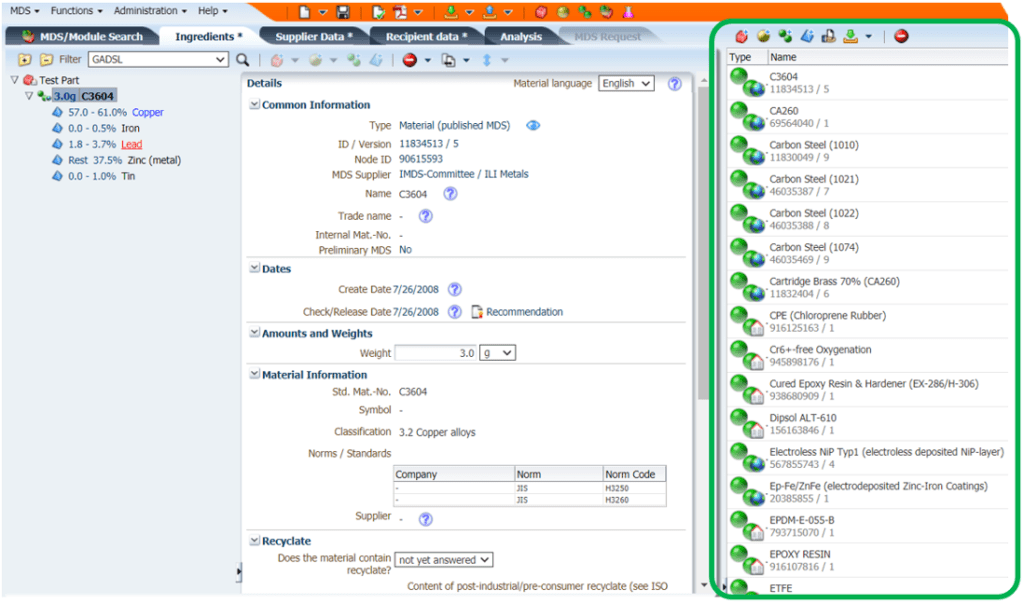Switch to the Supplier Data tab

(313, 37)
